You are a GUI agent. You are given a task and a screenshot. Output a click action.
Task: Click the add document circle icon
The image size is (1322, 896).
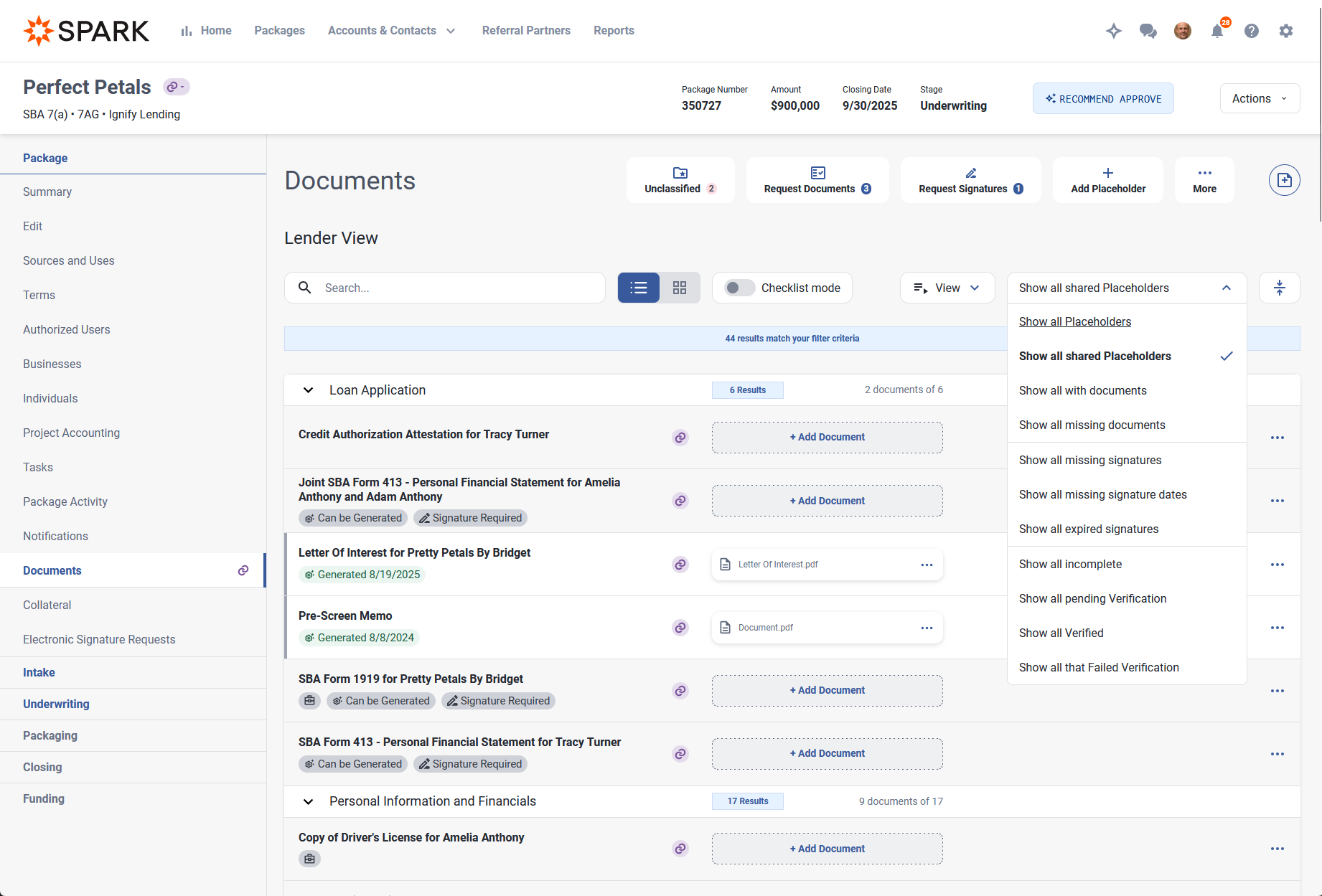[x=1284, y=180]
